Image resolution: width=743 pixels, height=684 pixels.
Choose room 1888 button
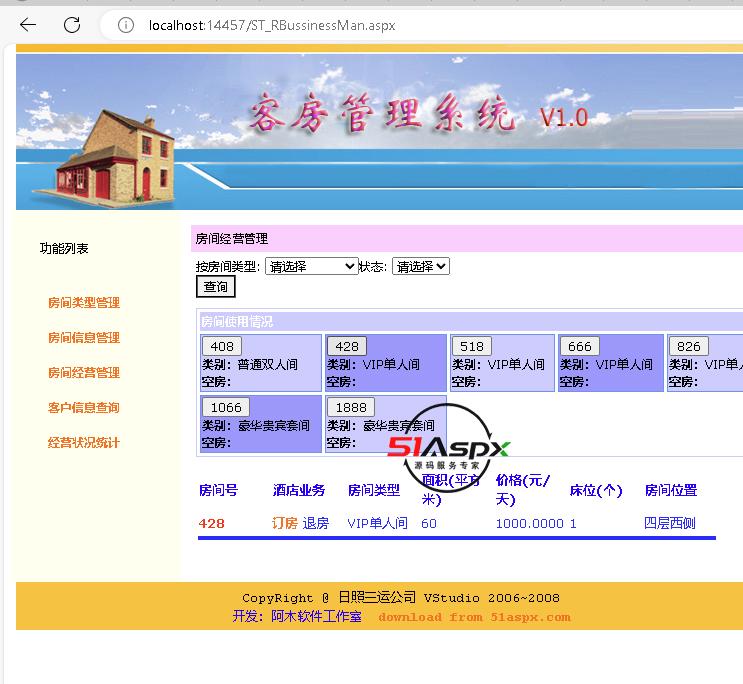coord(350,408)
